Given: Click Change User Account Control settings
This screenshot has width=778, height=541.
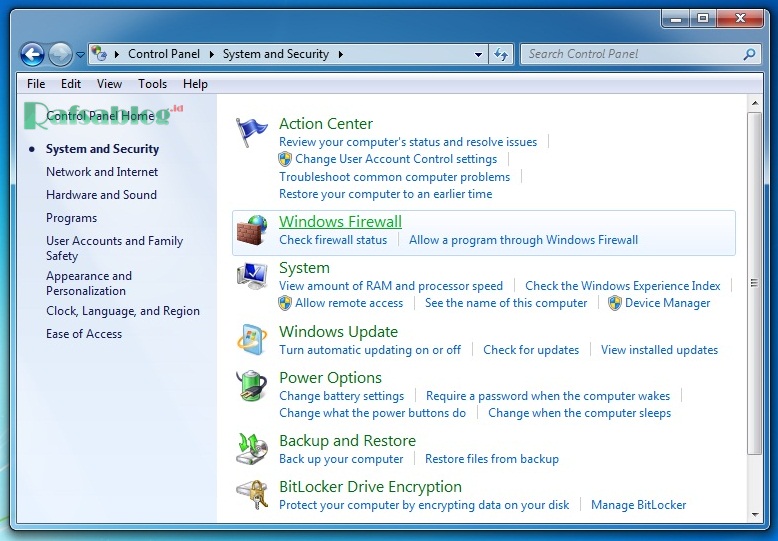Looking at the screenshot, I should pos(396,159).
